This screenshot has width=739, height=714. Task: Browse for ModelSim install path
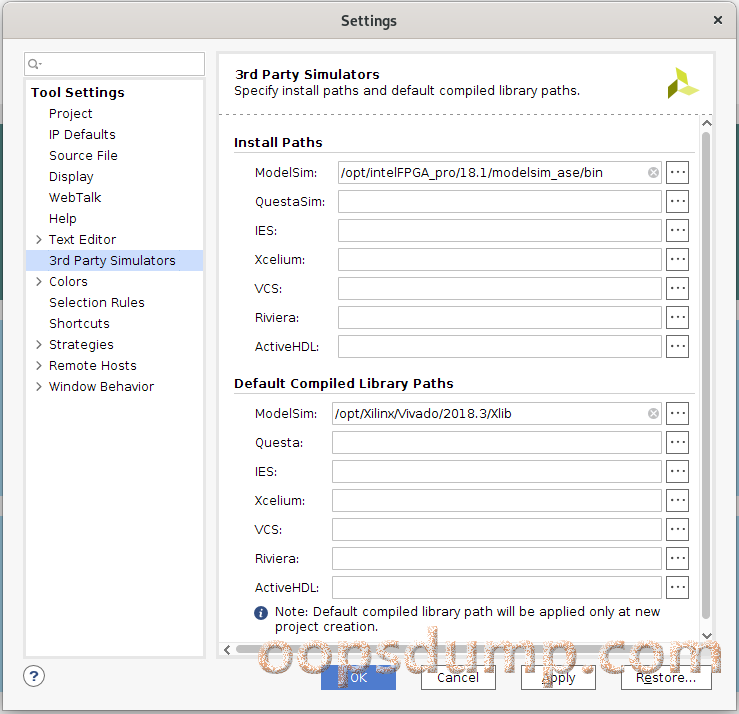677,172
